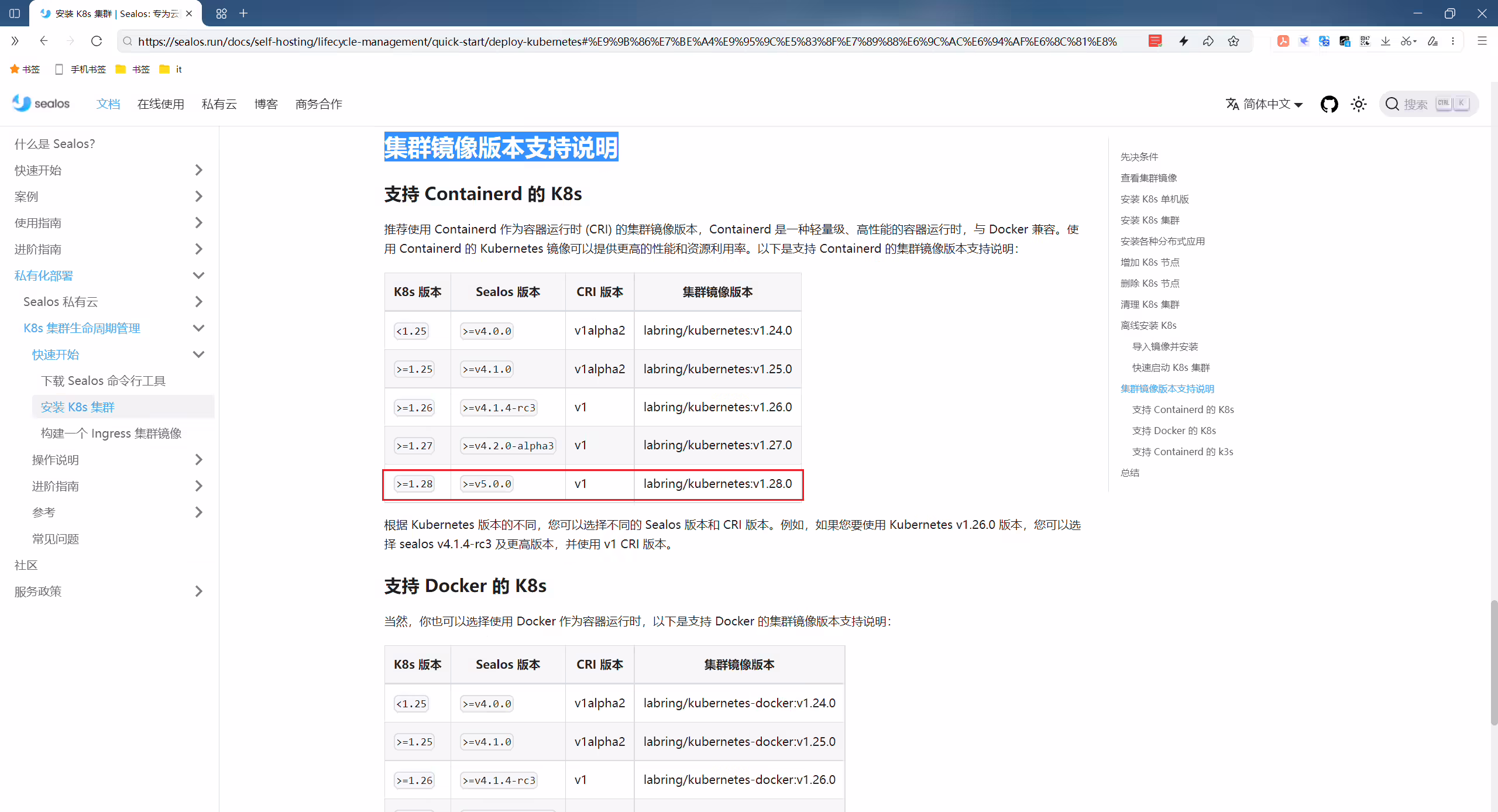Jump to 离线安装 K8s in table of contents
Viewport: 1498px width, 812px height.
[x=1148, y=325]
